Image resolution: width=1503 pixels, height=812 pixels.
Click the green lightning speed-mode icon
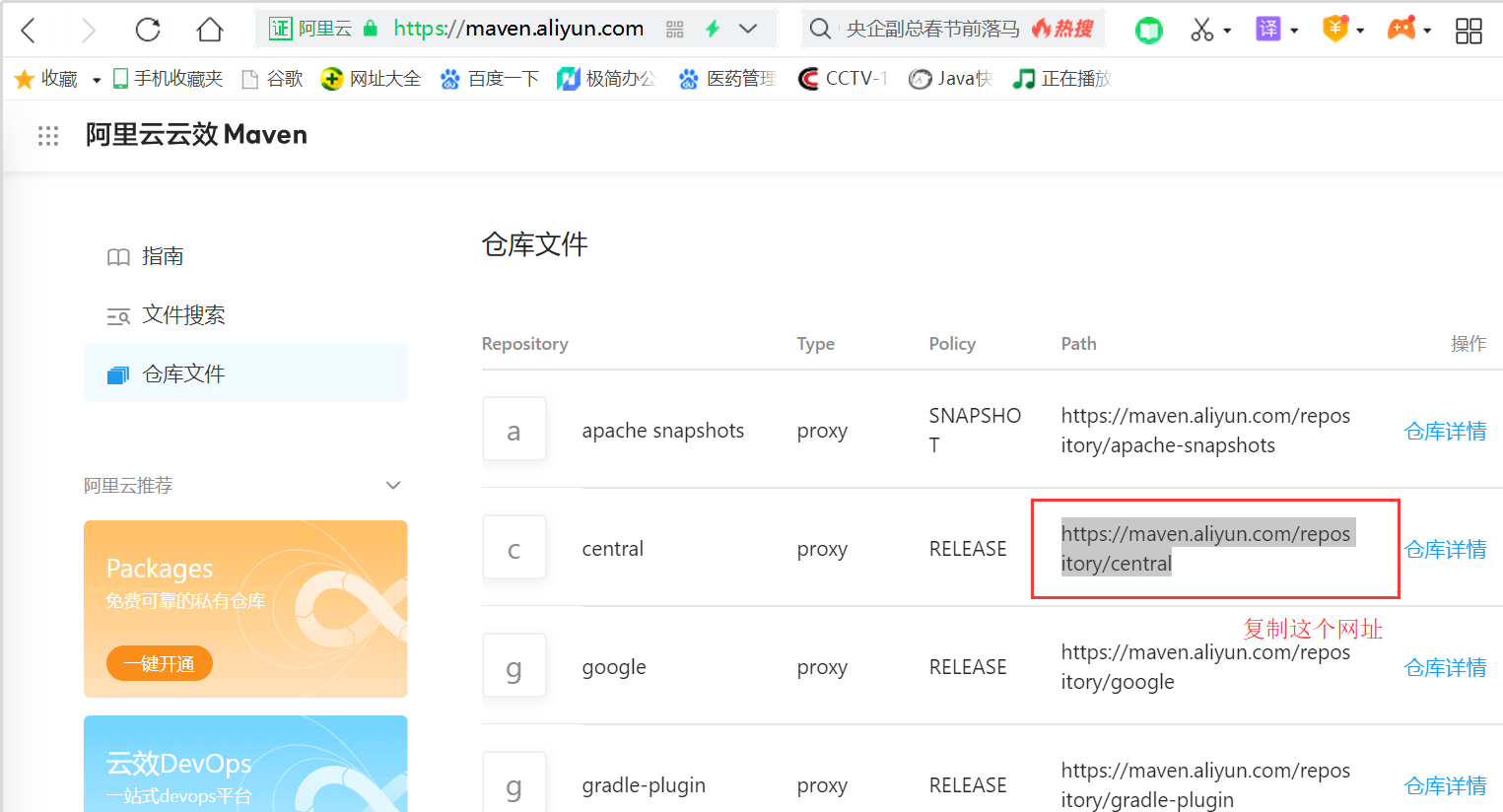713,30
